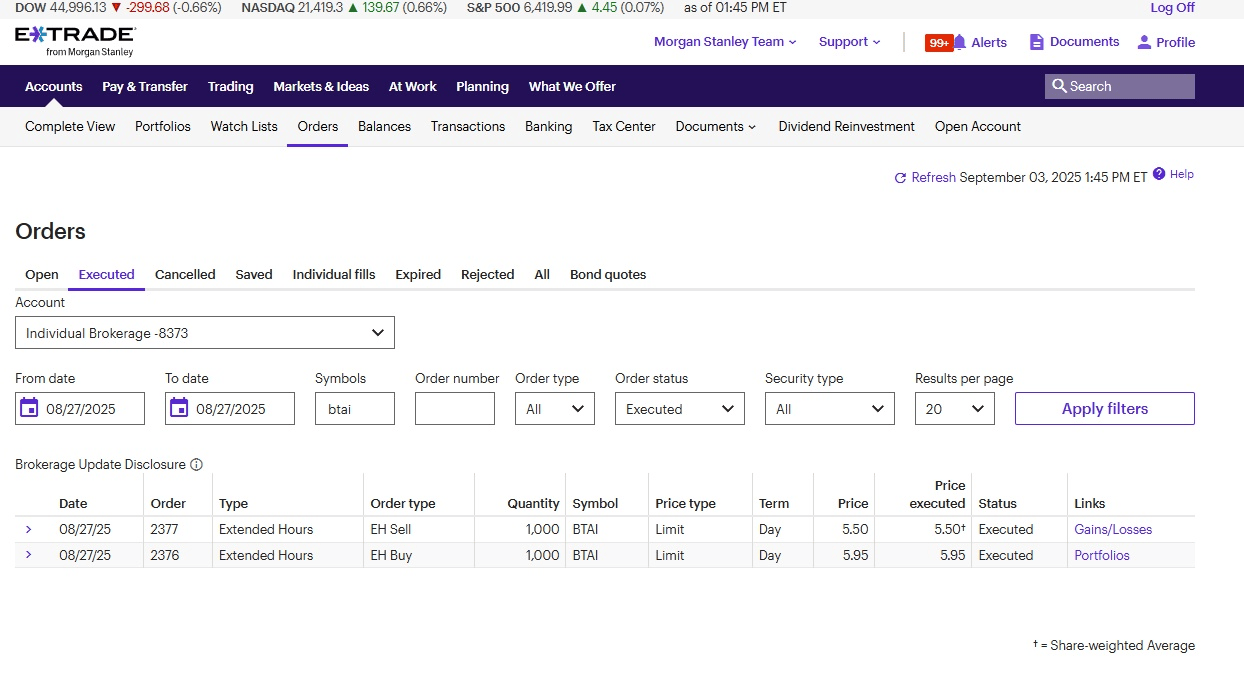Screen dimensions: 1244x678
Task: Open the Help question mark icon
Action: [1159, 174]
